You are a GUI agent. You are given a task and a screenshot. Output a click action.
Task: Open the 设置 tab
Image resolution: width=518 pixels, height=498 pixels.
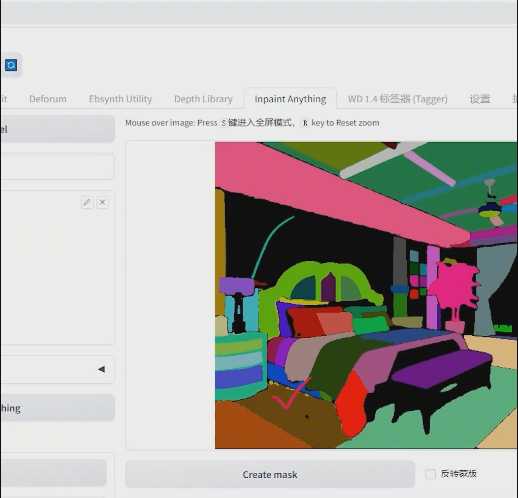click(480, 99)
